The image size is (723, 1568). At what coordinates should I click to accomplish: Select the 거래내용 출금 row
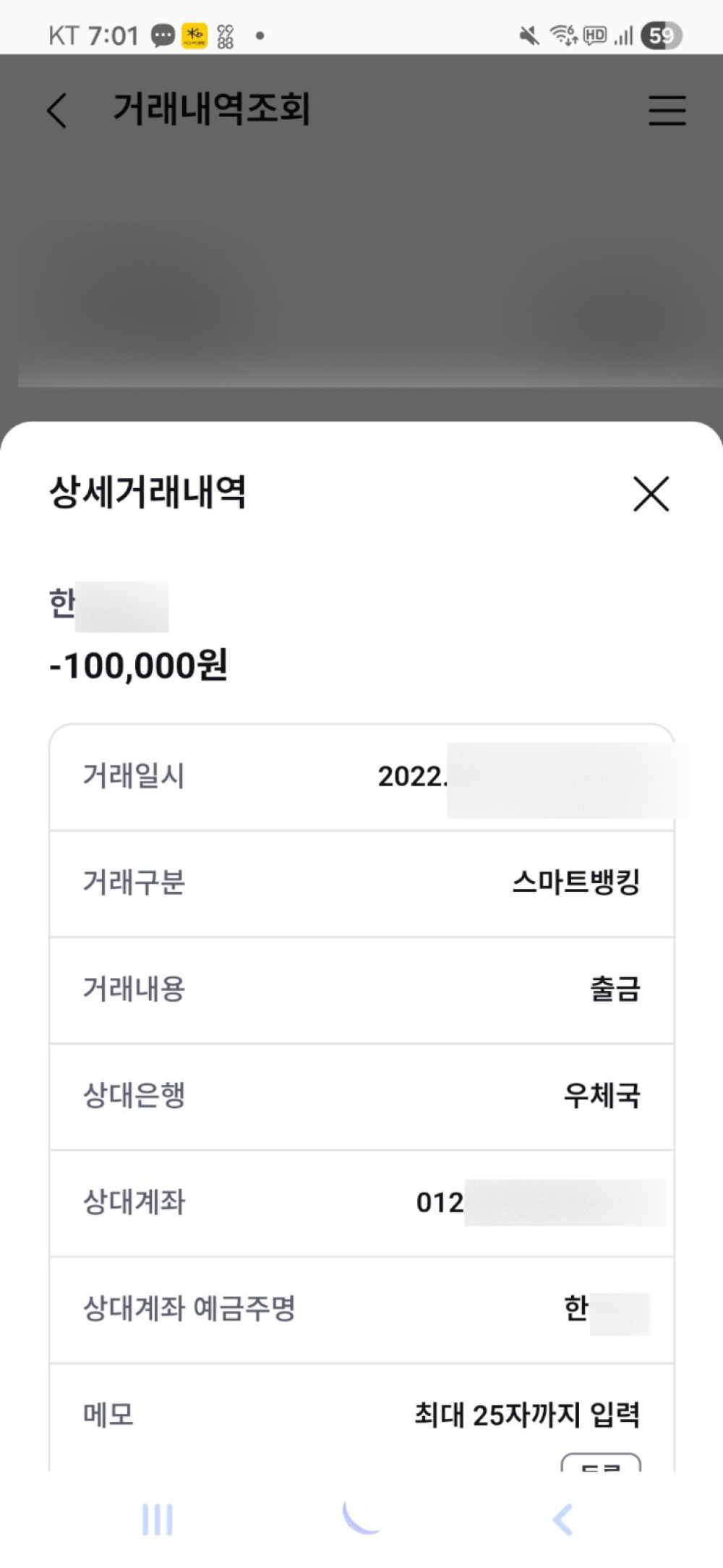point(361,989)
